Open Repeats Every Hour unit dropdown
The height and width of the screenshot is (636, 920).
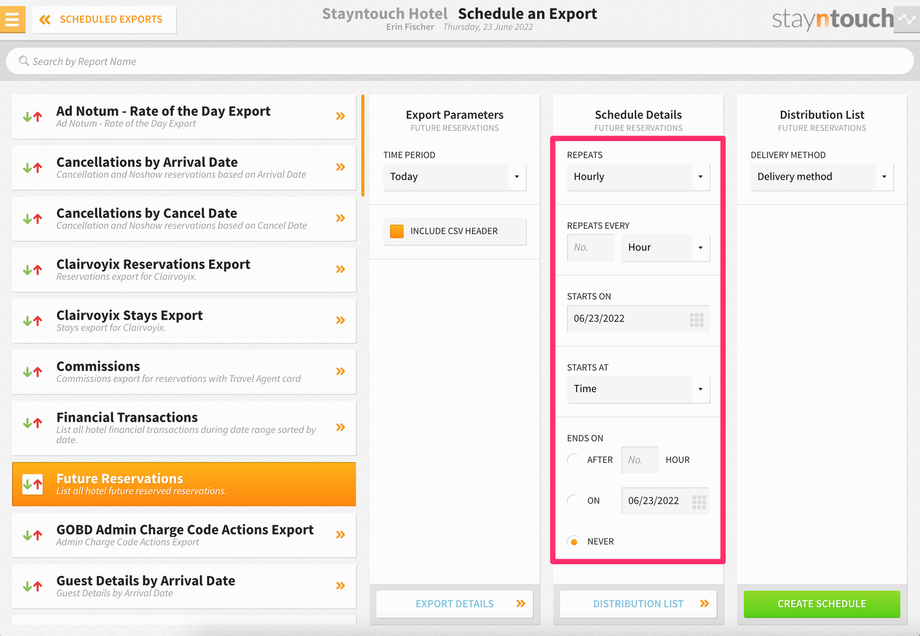pos(665,248)
